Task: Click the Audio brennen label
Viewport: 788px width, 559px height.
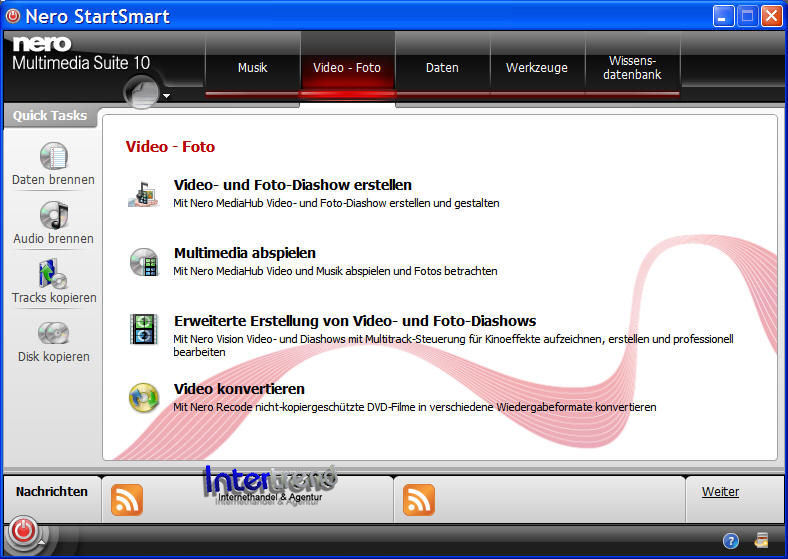Action: pos(53,238)
